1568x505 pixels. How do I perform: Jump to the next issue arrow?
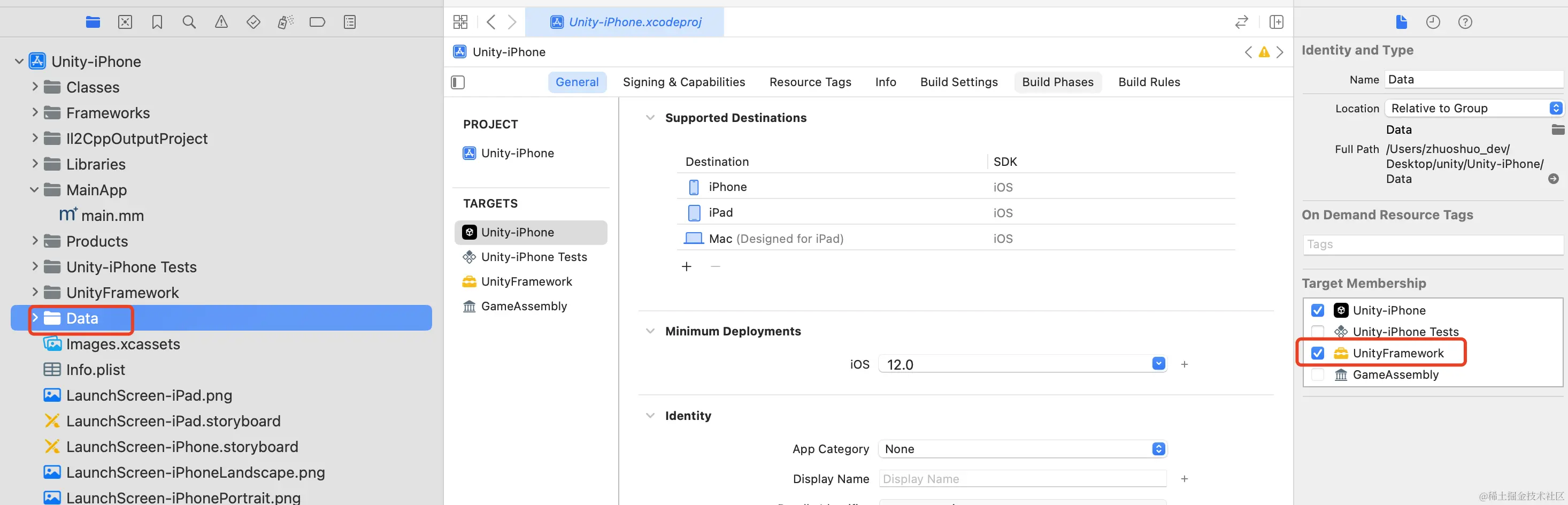point(1280,52)
